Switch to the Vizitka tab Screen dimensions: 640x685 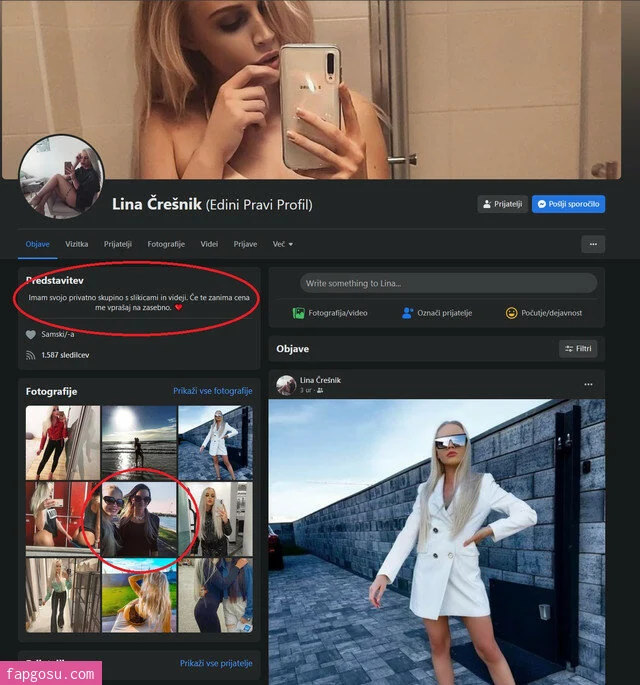76,244
